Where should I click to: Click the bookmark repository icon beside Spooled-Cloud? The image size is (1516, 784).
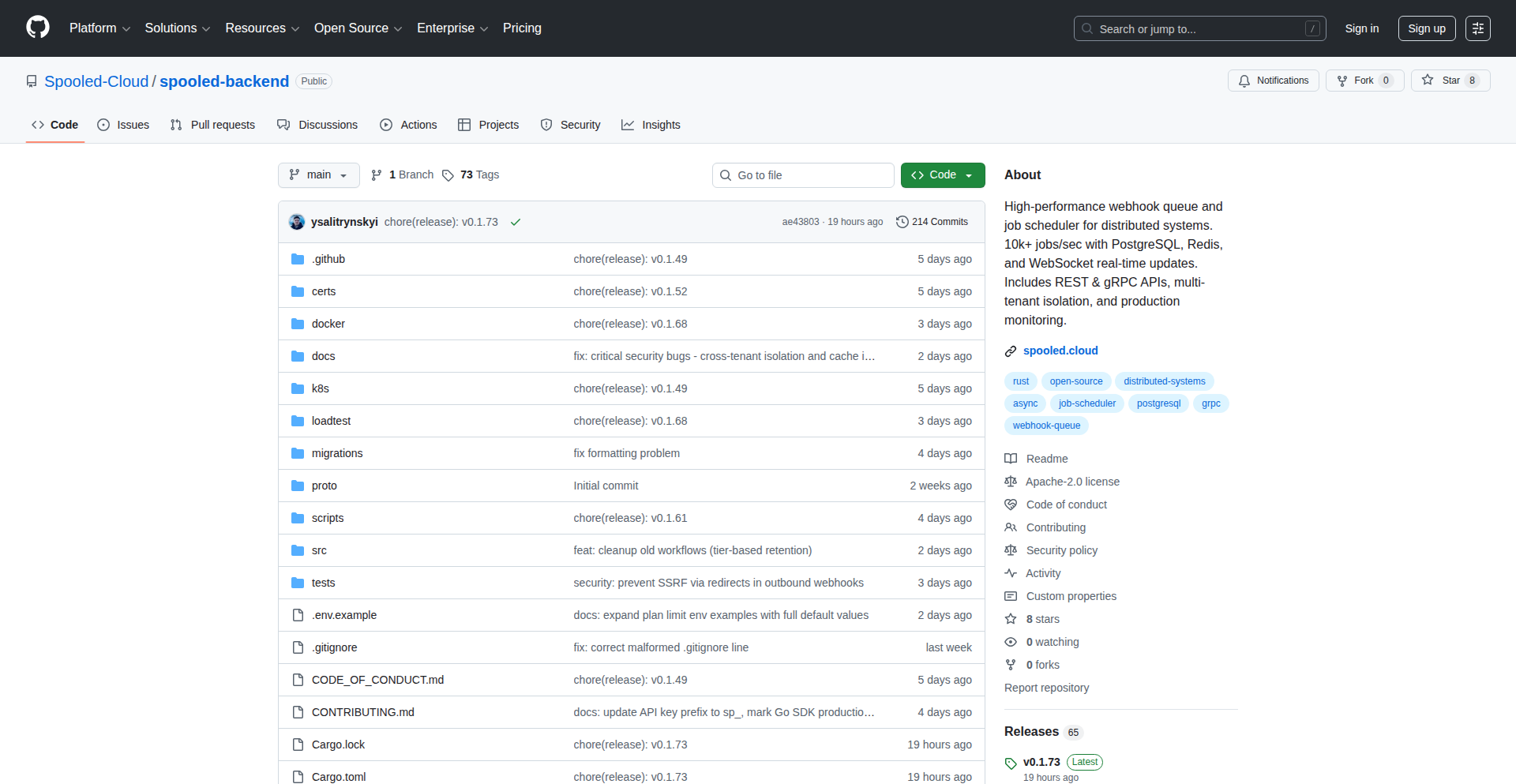click(x=32, y=81)
